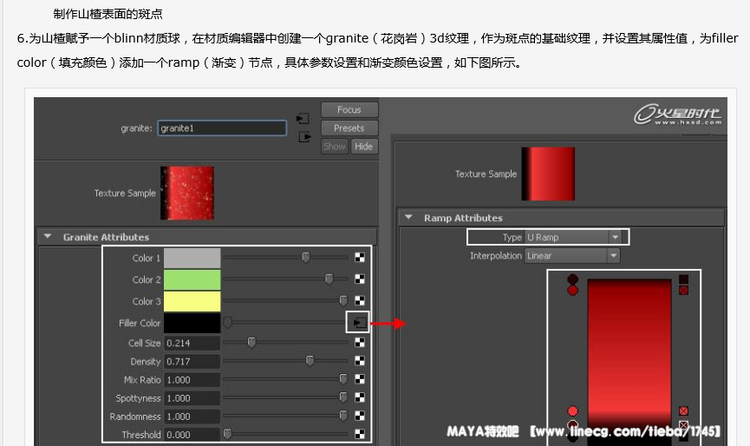This screenshot has height=446, width=750.
Task: Click the Hide button
Action: (x=363, y=146)
